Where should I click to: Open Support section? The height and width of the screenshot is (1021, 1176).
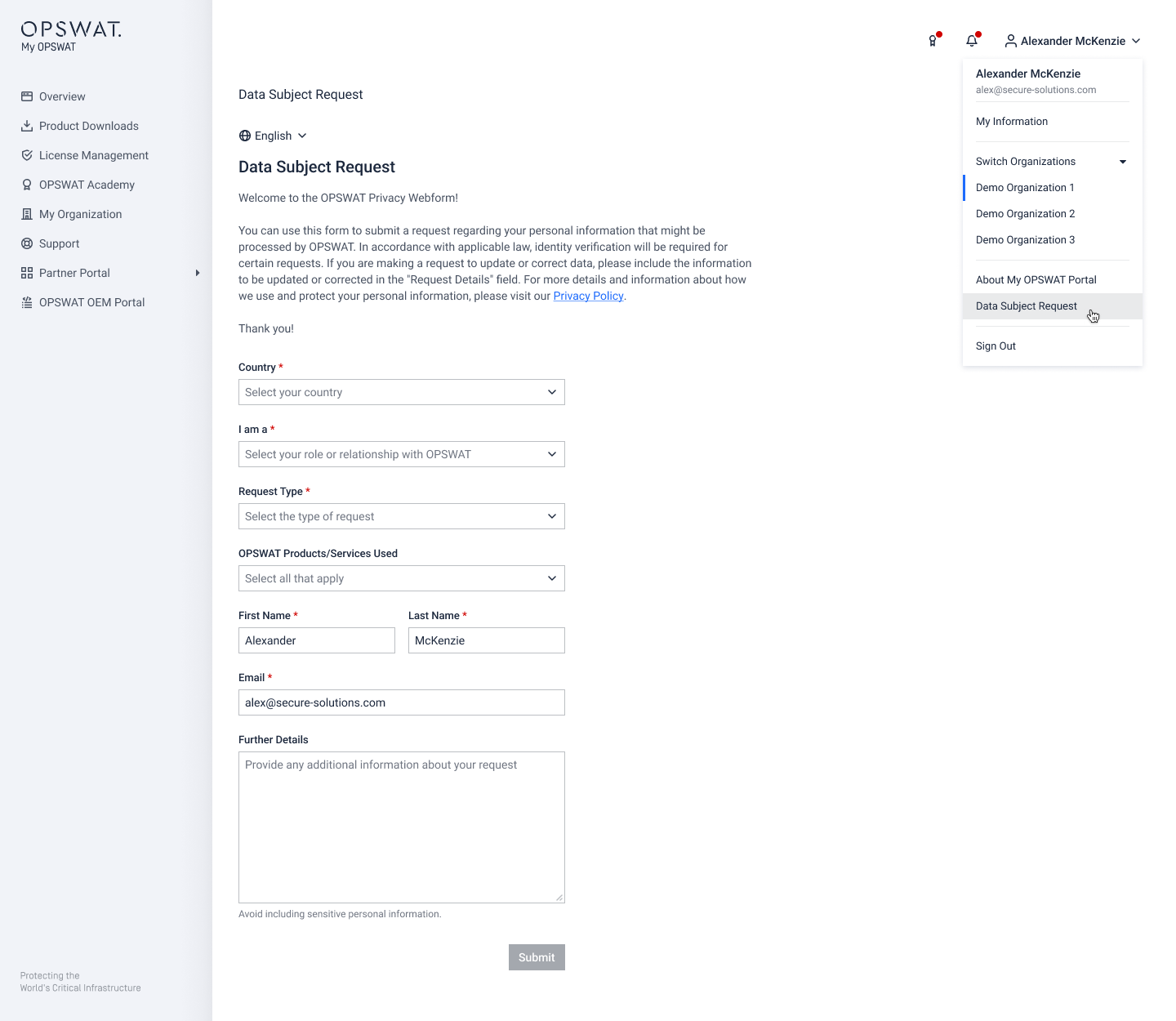coord(60,243)
